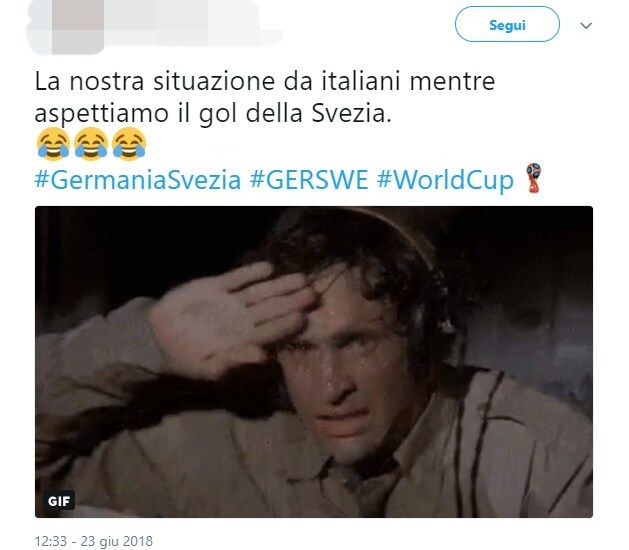Screen dimensions: 629x550
Task: Expand the tweet options chevron
Action: click(586, 26)
